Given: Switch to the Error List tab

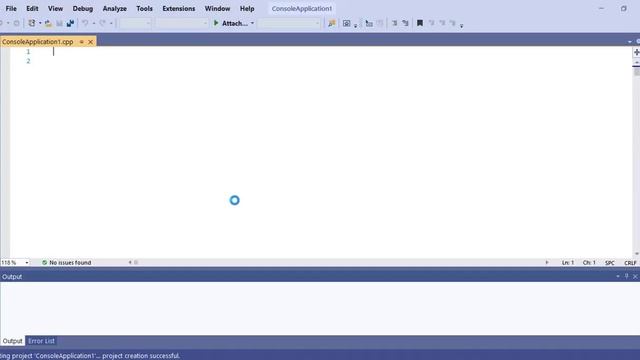Looking at the screenshot, I should pyautogui.click(x=41, y=341).
